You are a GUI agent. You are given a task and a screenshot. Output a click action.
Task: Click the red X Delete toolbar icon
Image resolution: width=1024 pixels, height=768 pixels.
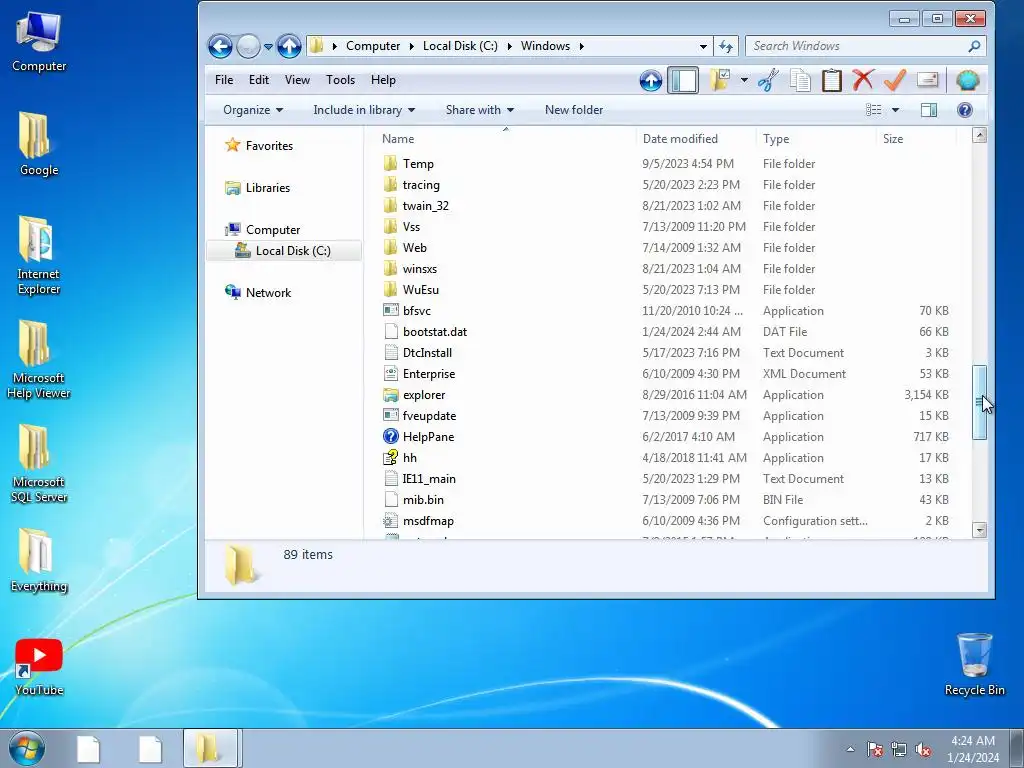(x=863, y=80)
